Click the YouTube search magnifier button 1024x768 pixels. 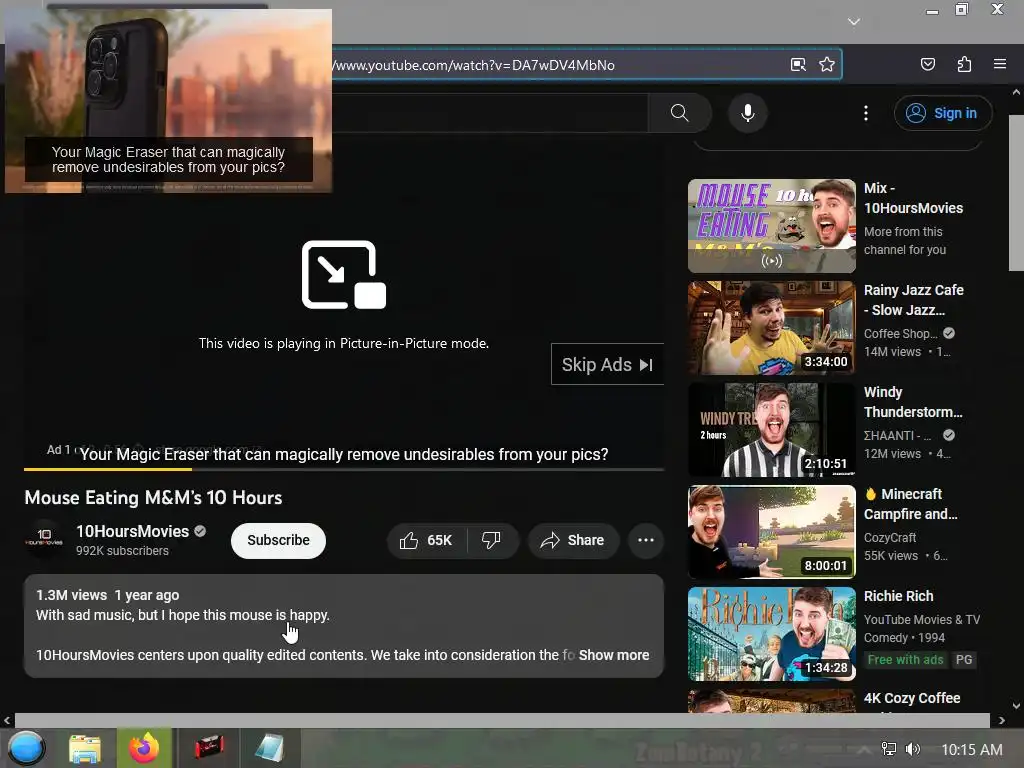click(x=679, y=113)
